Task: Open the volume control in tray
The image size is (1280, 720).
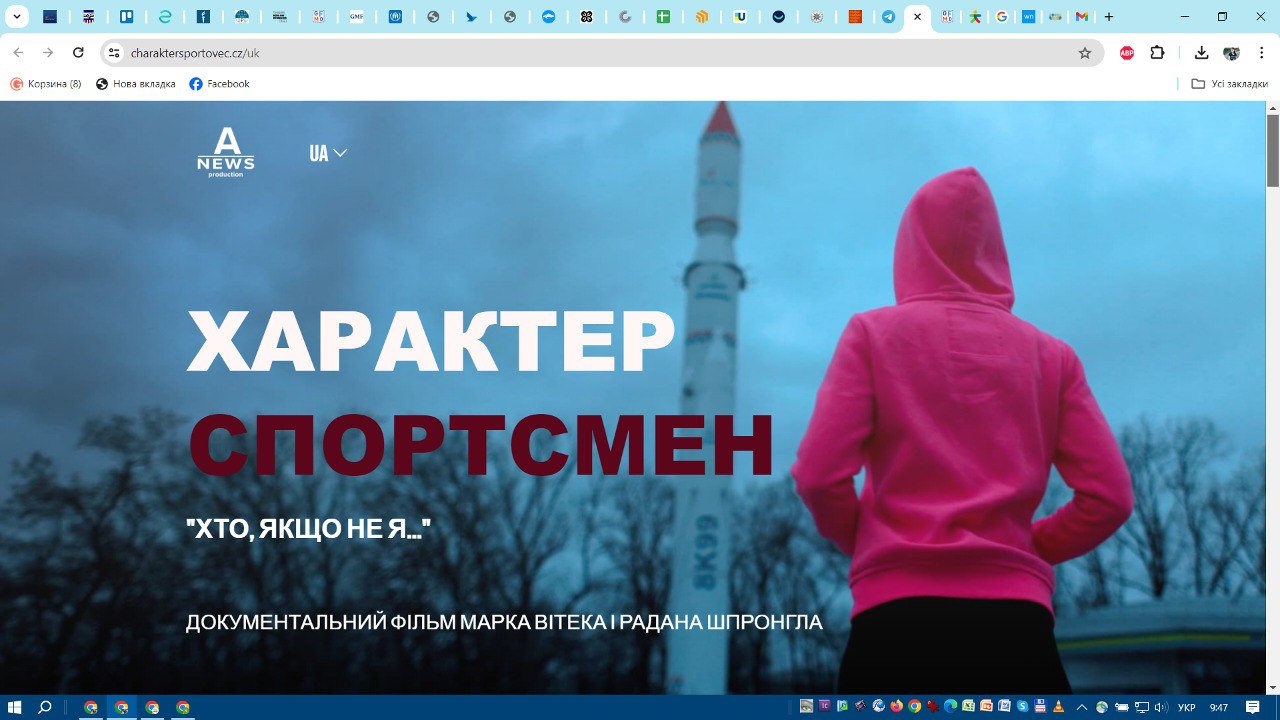Action: 1161,707
